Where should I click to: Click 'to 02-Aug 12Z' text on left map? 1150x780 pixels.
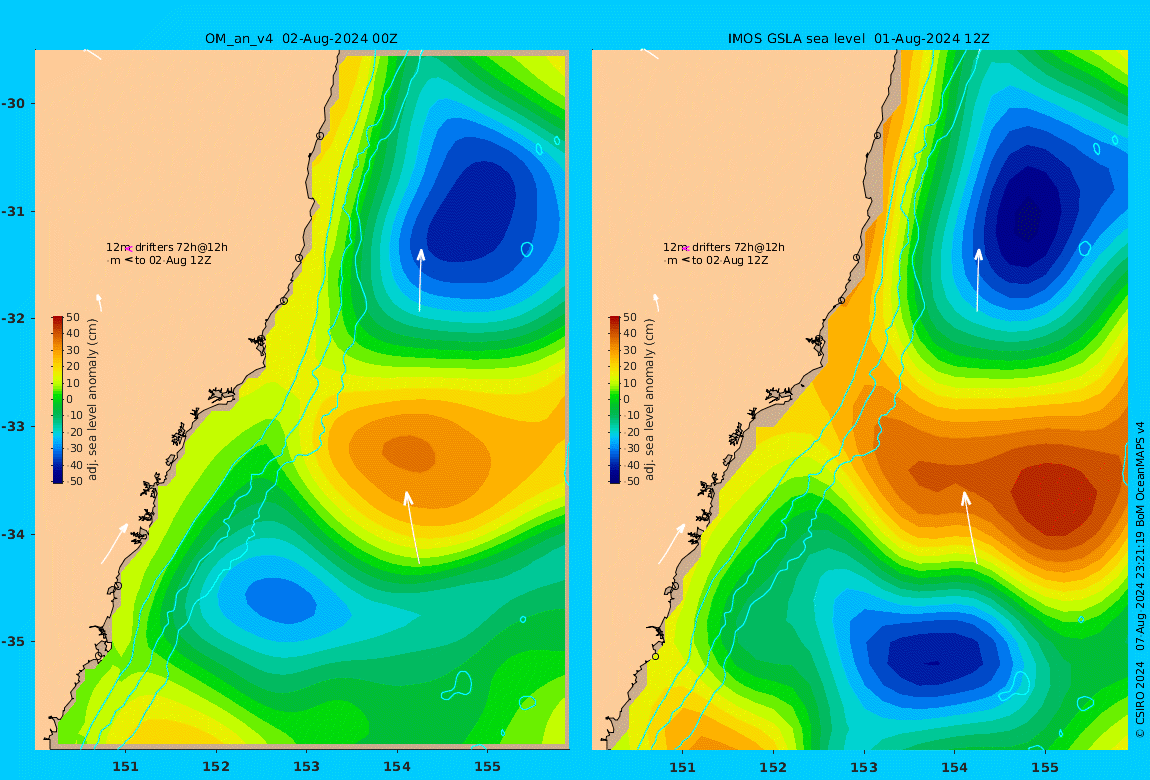[x=173, y=260]
